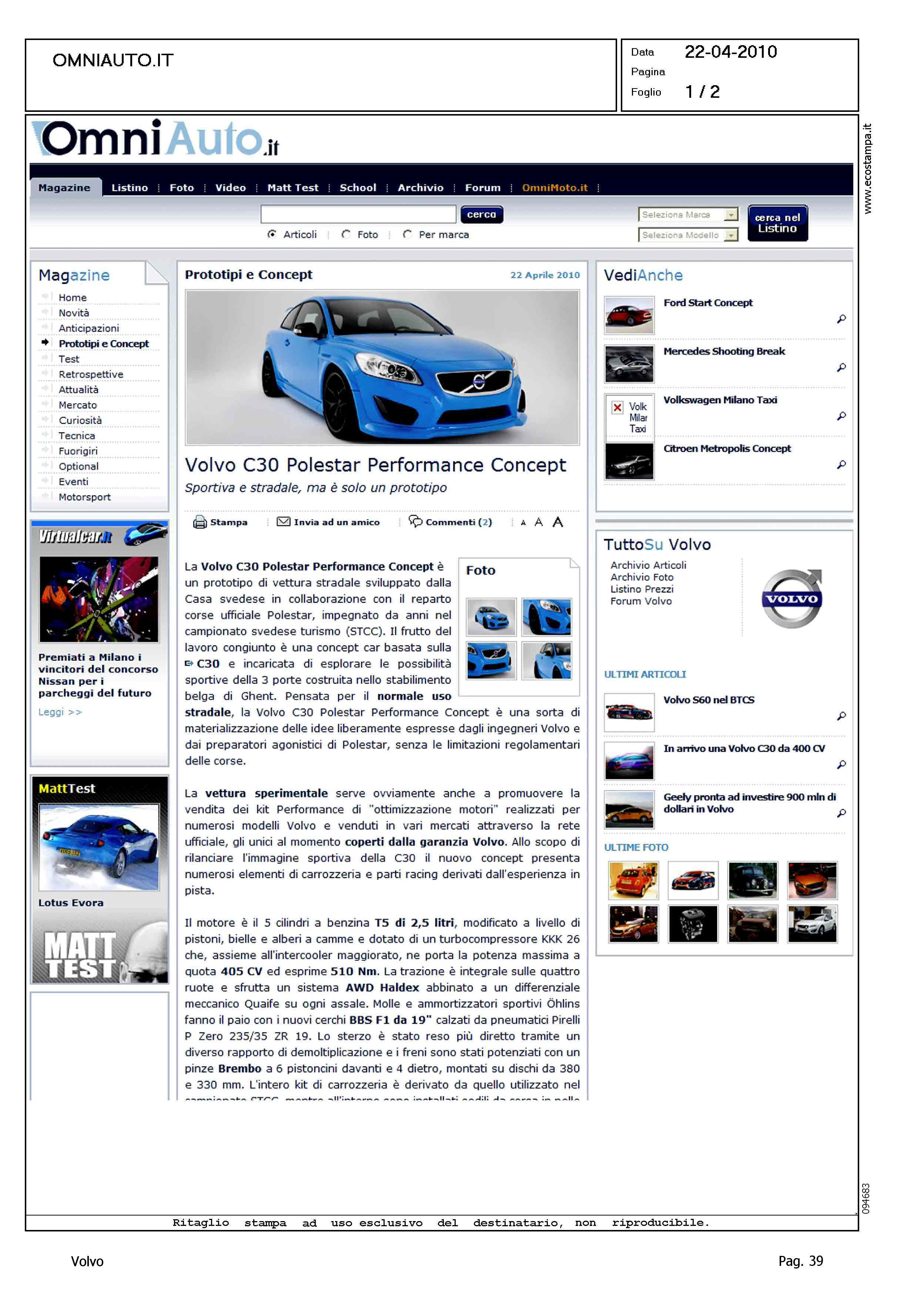924x1297 pixels.
Task: Click the magnifier icon beside Ford Start Concept
Action: pos(841,319)
